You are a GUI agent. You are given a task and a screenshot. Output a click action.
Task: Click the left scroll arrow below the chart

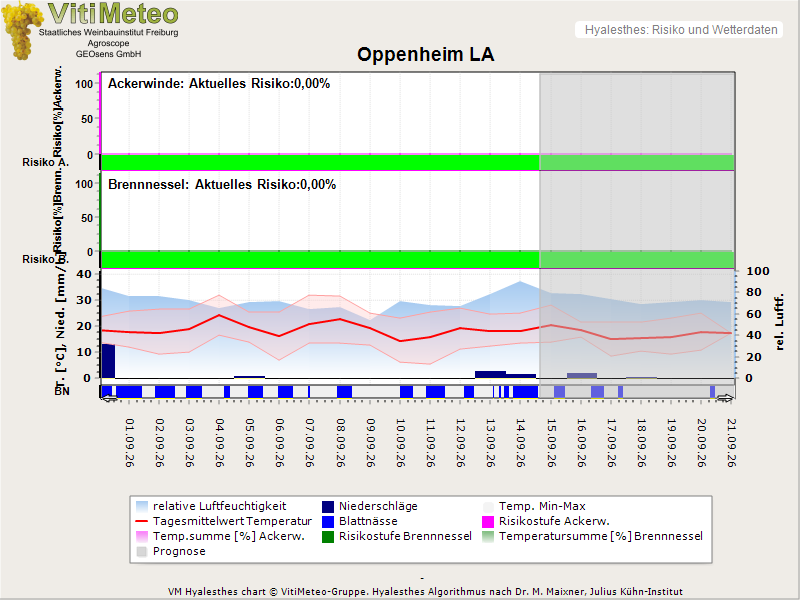[x=109, y=398]
